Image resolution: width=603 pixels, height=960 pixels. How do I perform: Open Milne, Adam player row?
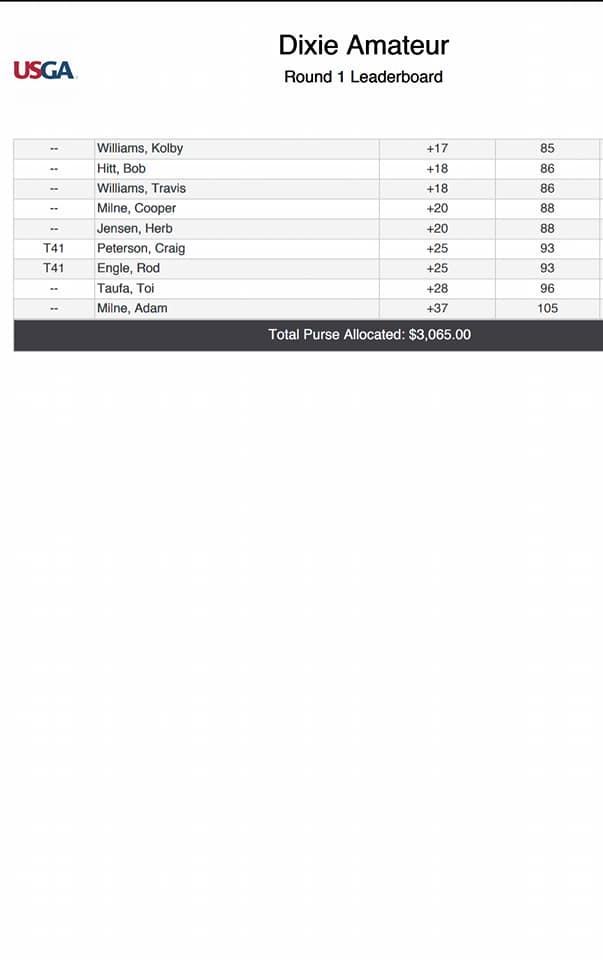[x=132, y=308]
